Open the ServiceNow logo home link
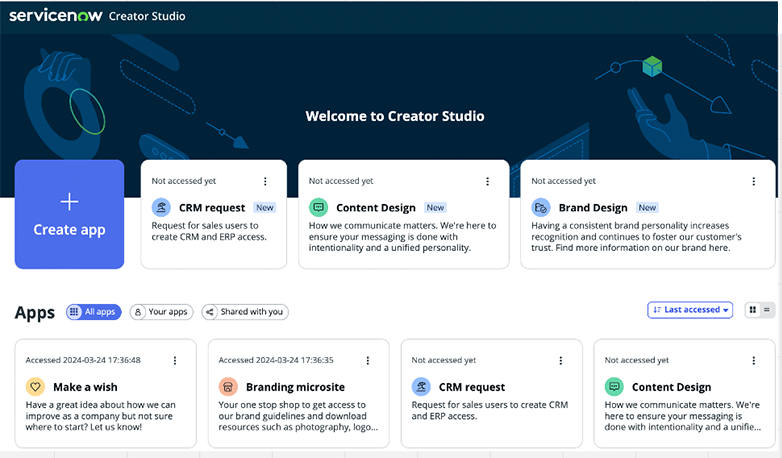Viewport: 782px width, 458px height. (x=56, y=15)
